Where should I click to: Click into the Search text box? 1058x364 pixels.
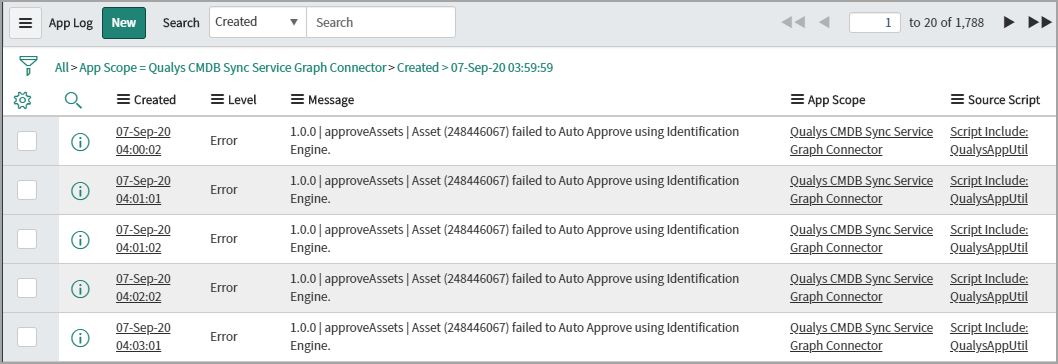(x=381, y=22)
